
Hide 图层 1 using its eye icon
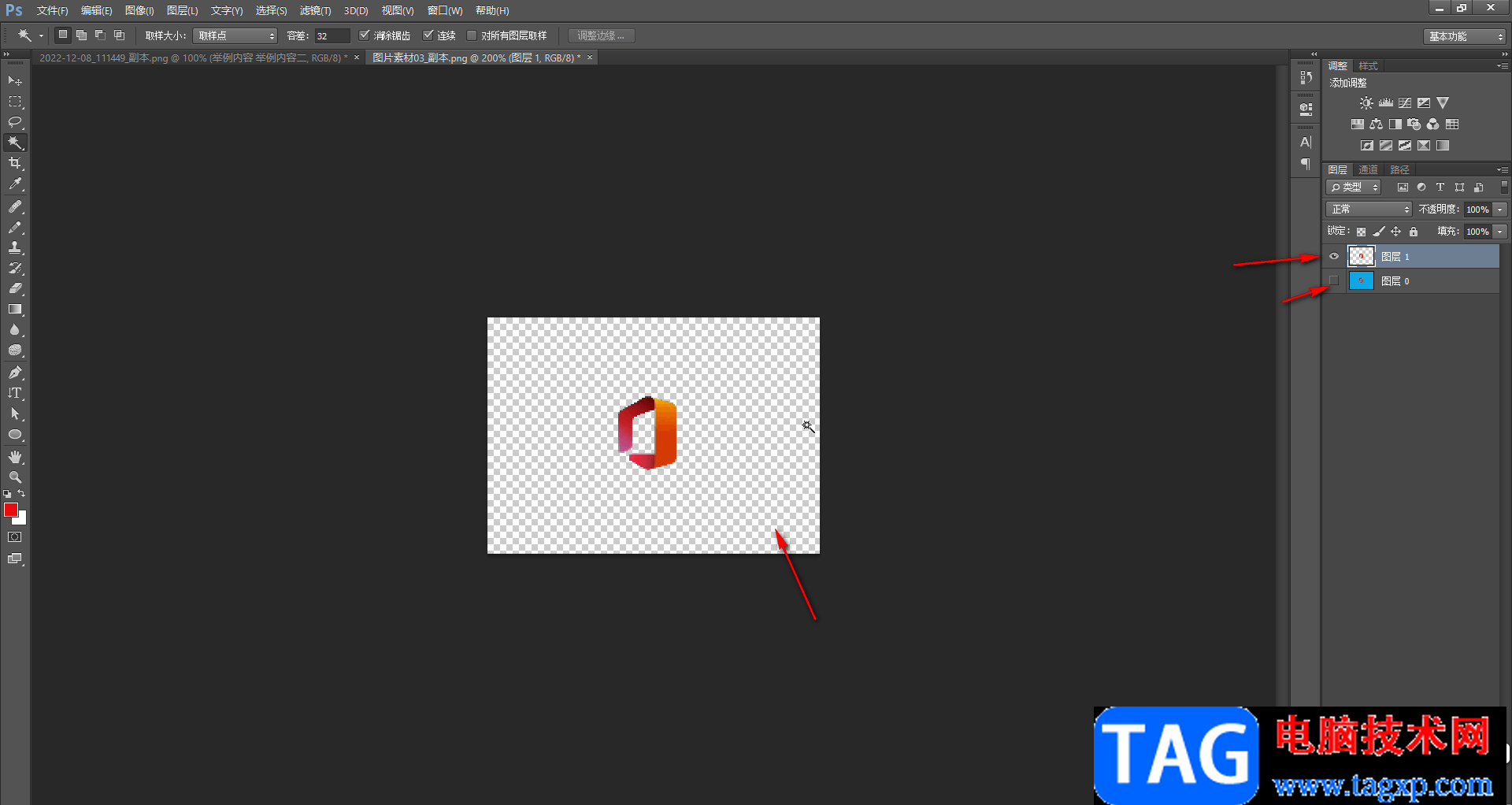[x=1334, y=256]
